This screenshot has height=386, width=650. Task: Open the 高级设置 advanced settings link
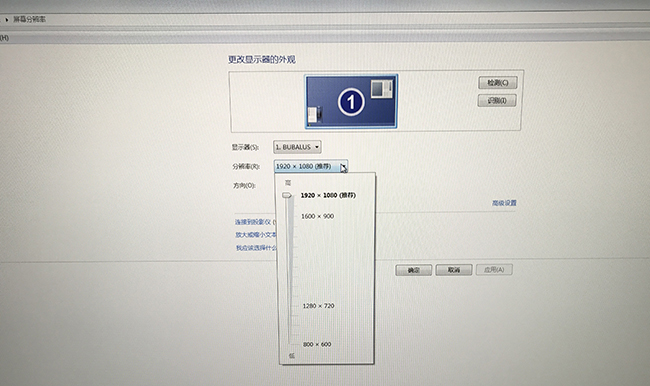click(x=504, y=203)
